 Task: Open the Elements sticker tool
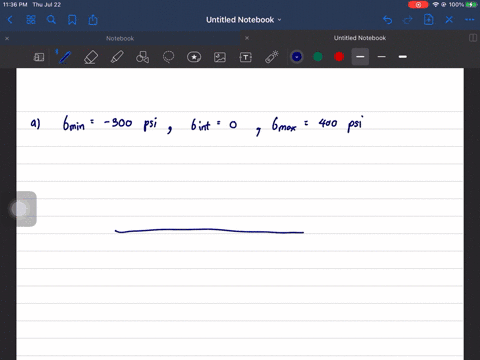click(194, 57)
